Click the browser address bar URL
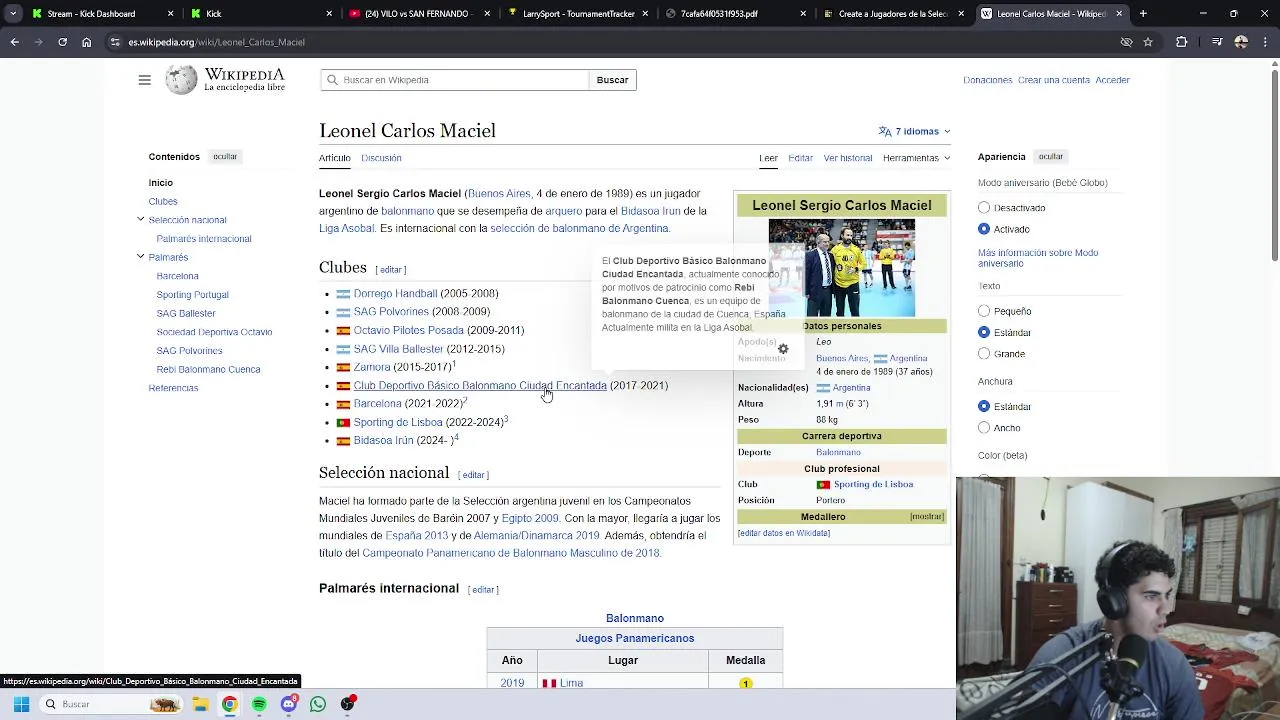This screenshot has width=1280, height=720. [217, 42]
